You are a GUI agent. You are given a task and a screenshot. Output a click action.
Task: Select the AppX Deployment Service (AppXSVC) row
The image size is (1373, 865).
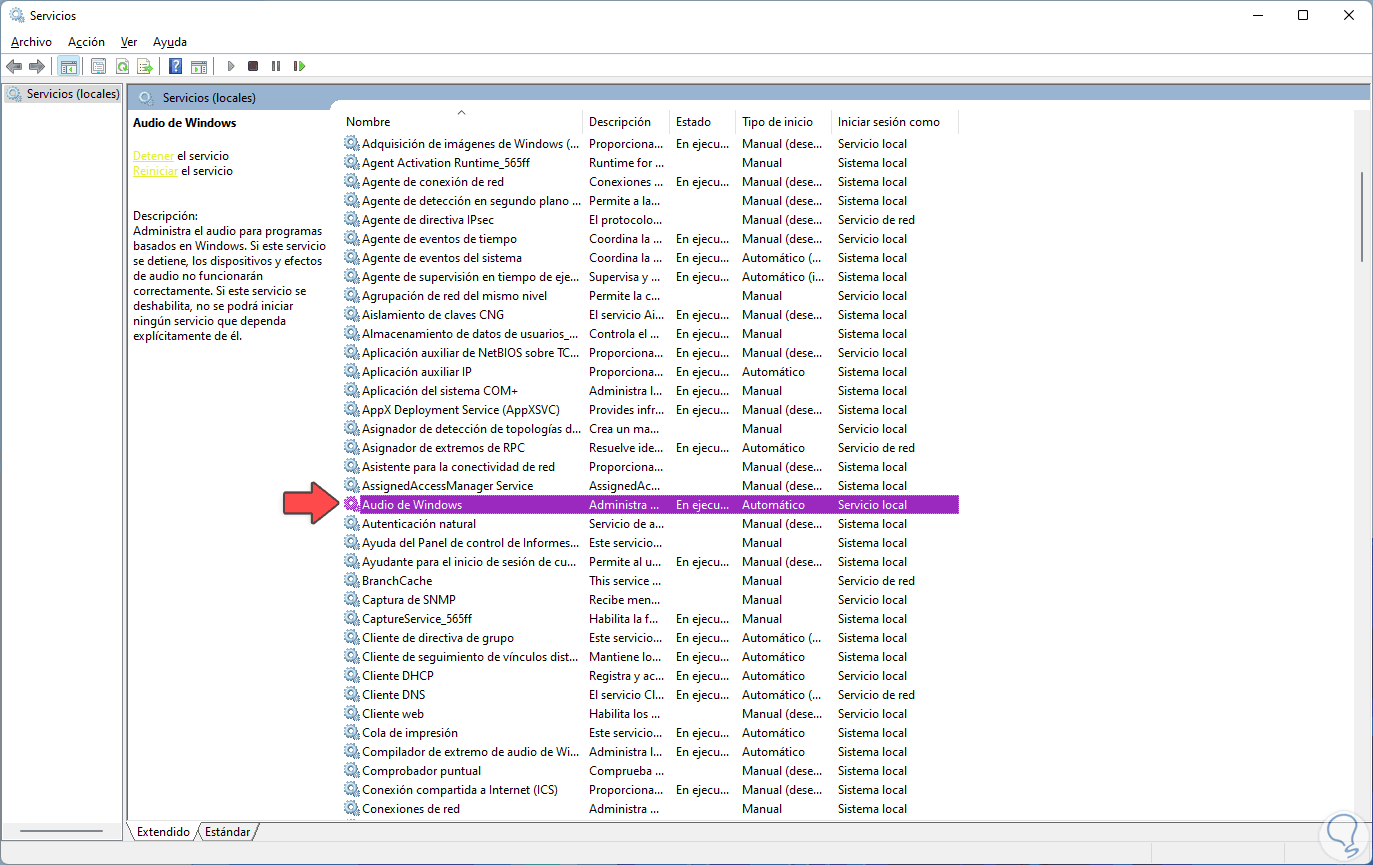651,410
